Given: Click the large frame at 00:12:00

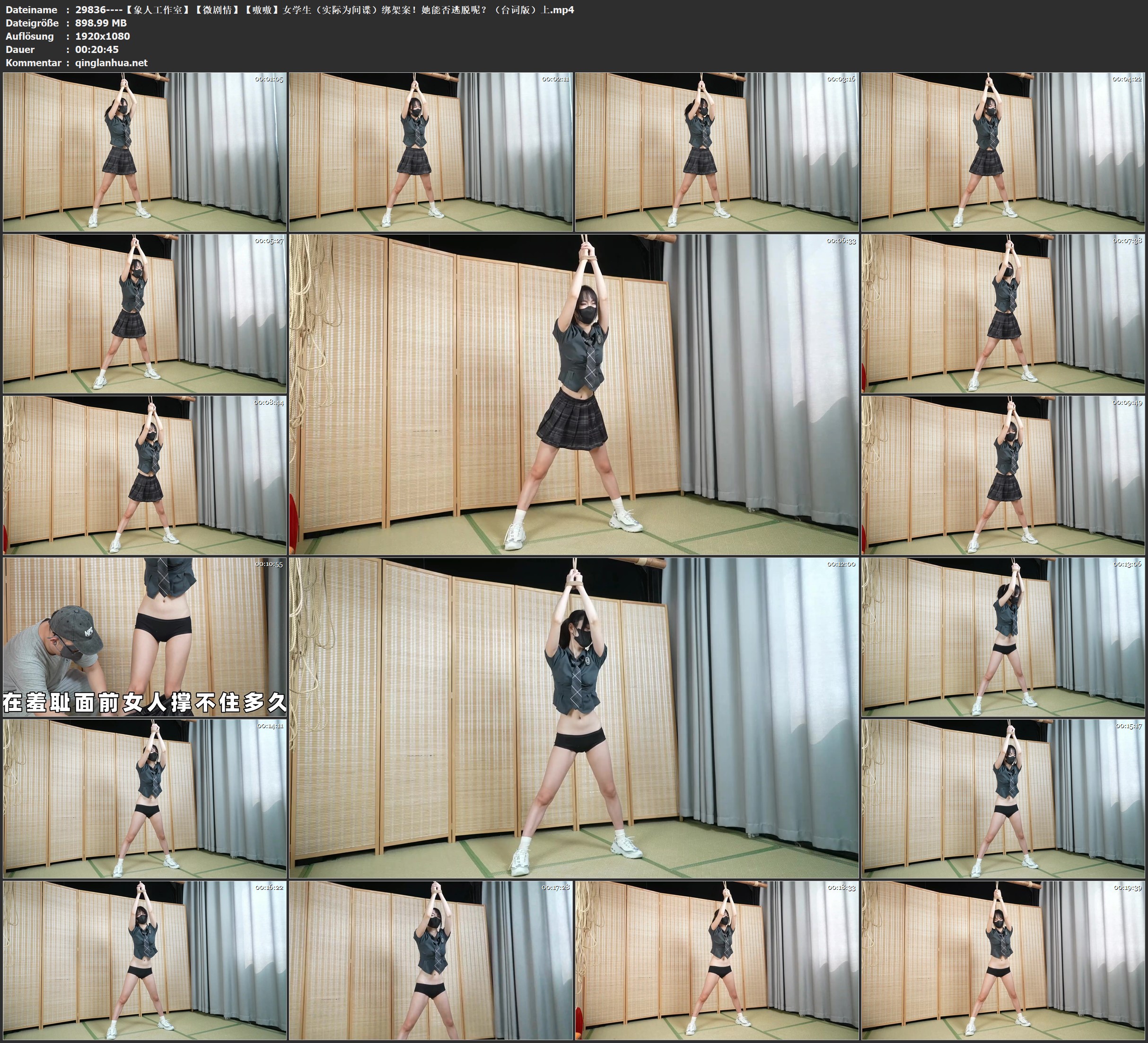Looking at the screenshot, I should tap(573, 717).
